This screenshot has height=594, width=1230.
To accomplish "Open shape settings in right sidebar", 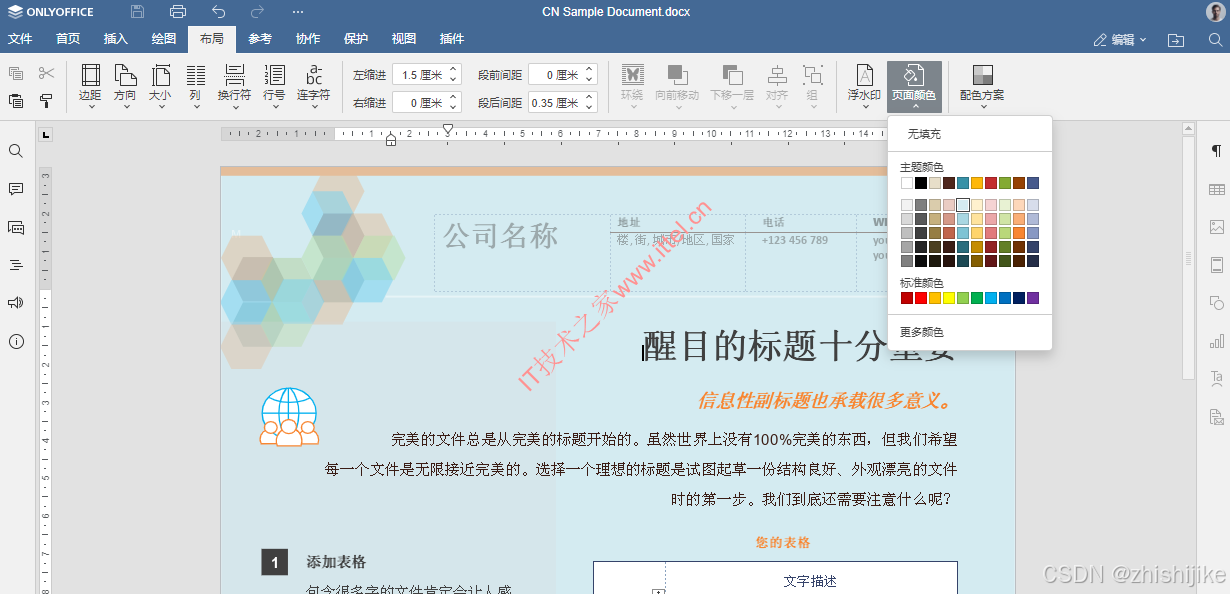I will [x=1216, y=303].
